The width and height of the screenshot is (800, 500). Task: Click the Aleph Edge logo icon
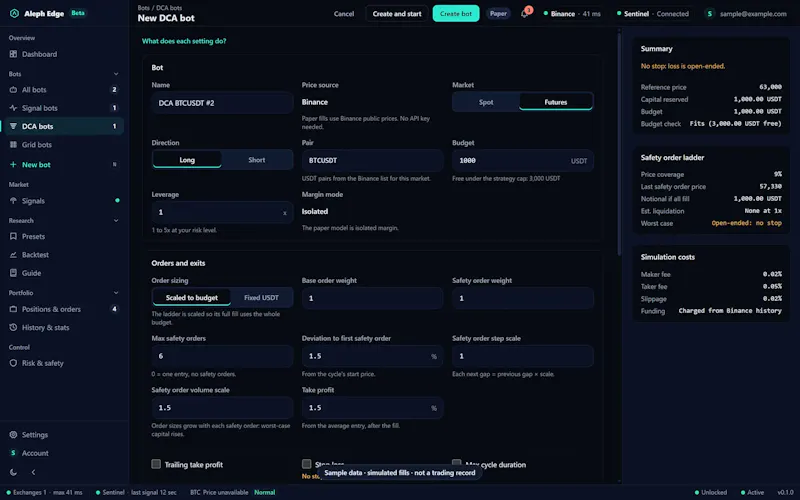[14, 14]
